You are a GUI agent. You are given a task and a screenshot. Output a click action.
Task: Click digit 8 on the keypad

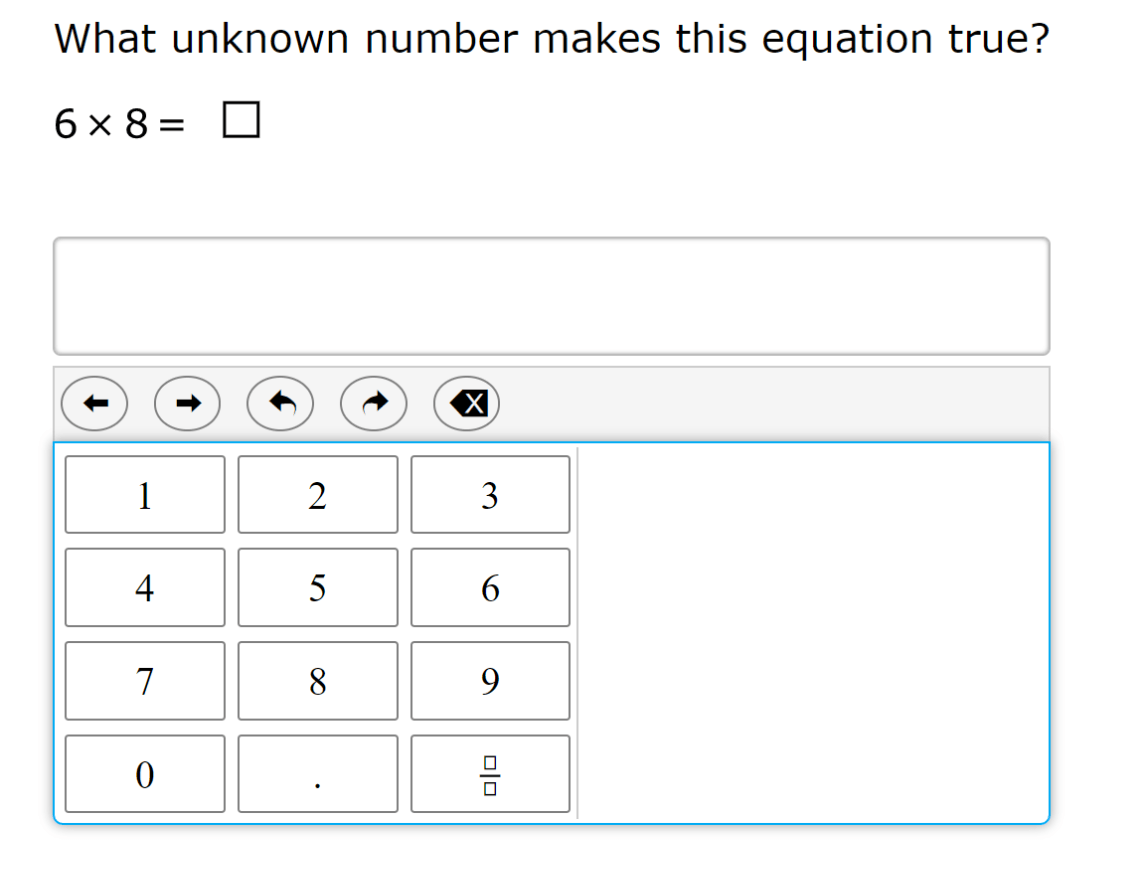(318, 681)
